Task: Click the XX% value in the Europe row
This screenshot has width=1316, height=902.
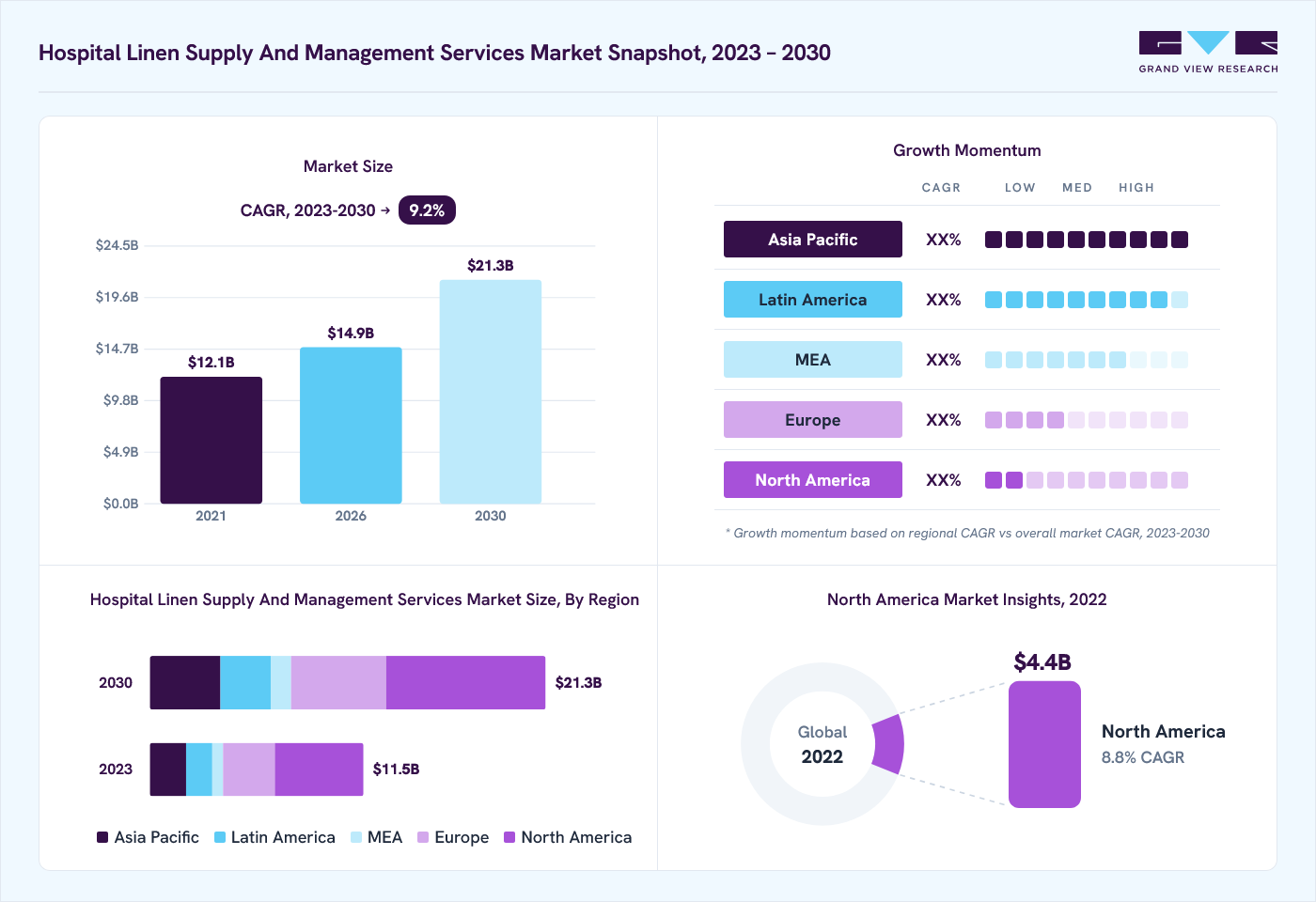Action: click(x=944, y=420)
